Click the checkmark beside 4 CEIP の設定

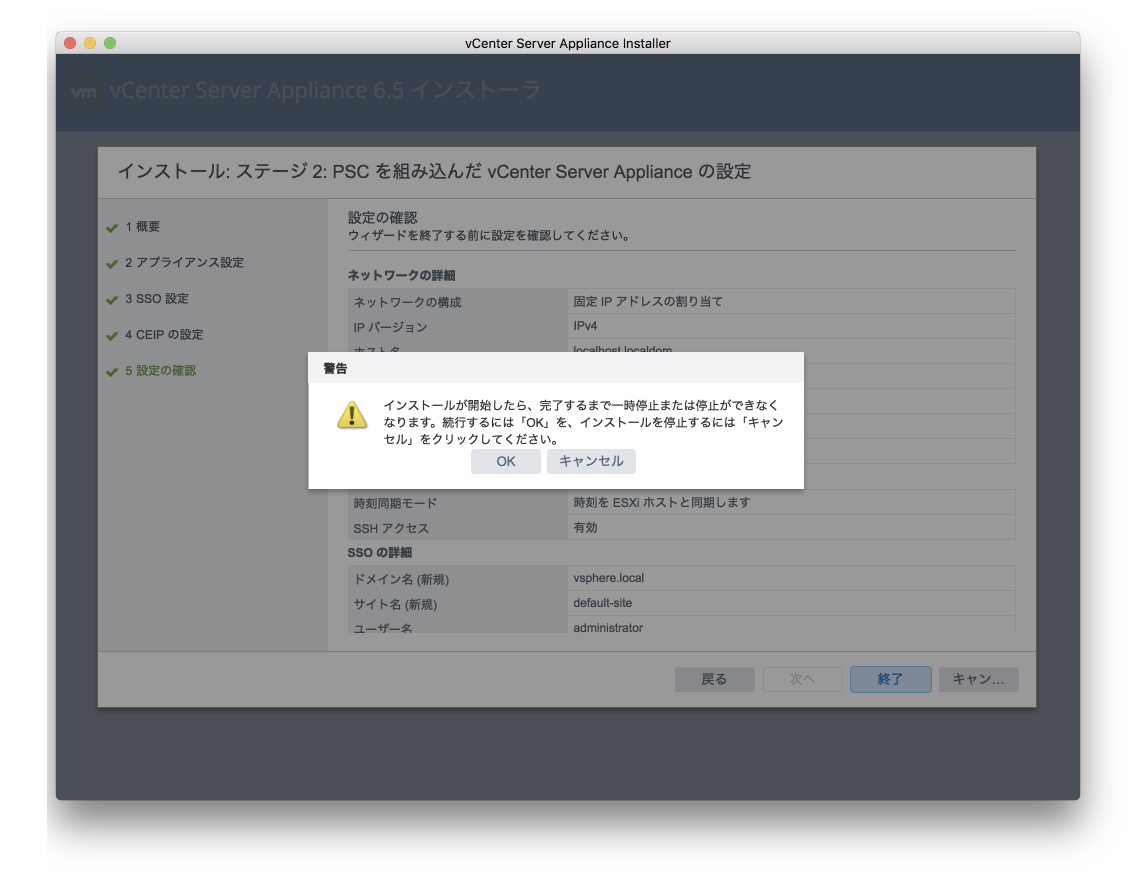pos(113,334)
